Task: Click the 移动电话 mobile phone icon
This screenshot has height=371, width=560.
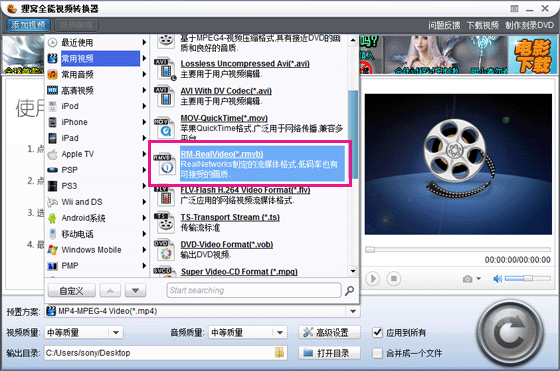Action: (52, 234)
